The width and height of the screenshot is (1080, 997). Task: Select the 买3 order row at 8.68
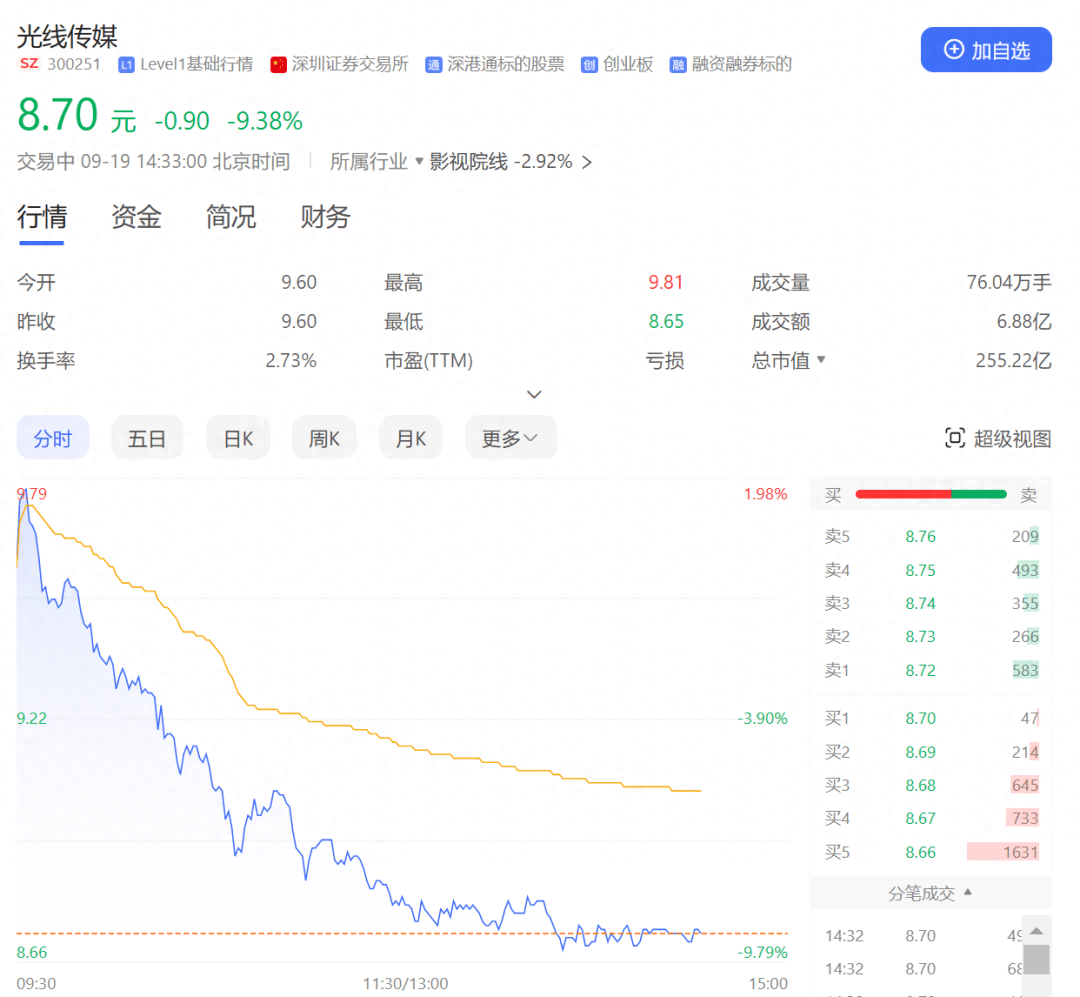(931, 785)
